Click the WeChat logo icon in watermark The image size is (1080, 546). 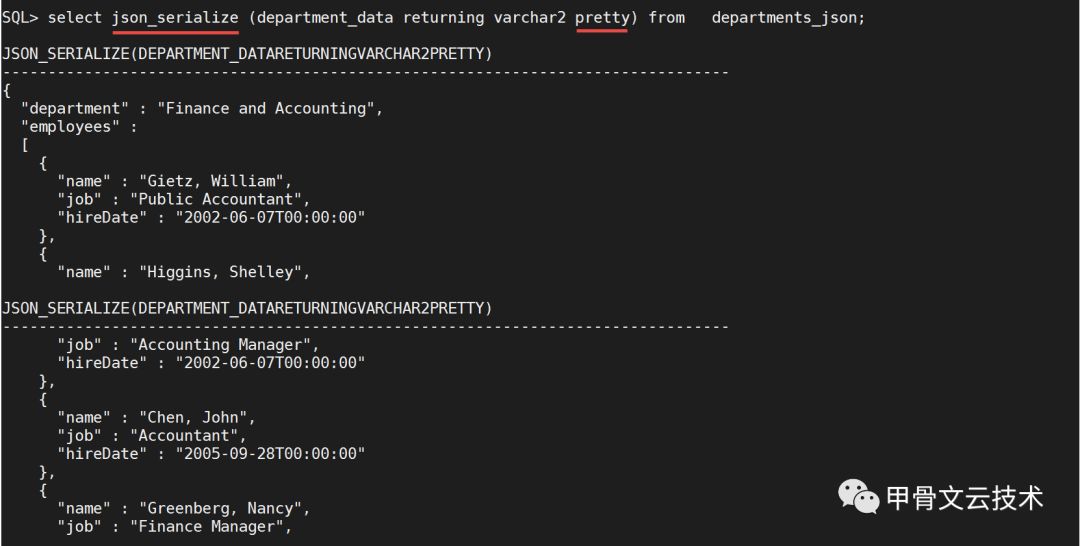[858, 497]
